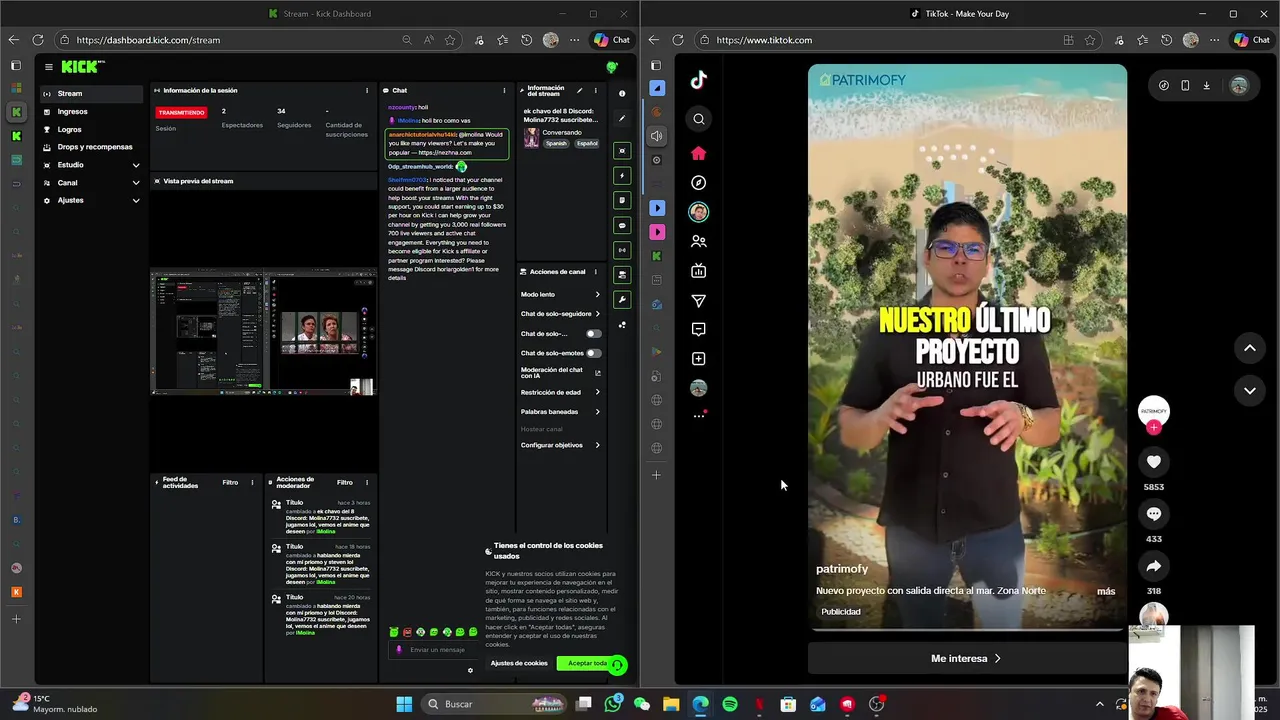Screen dimensions: 1280x720
Task: Open Chat de solo-seguidores options
Action: point(561,314)
